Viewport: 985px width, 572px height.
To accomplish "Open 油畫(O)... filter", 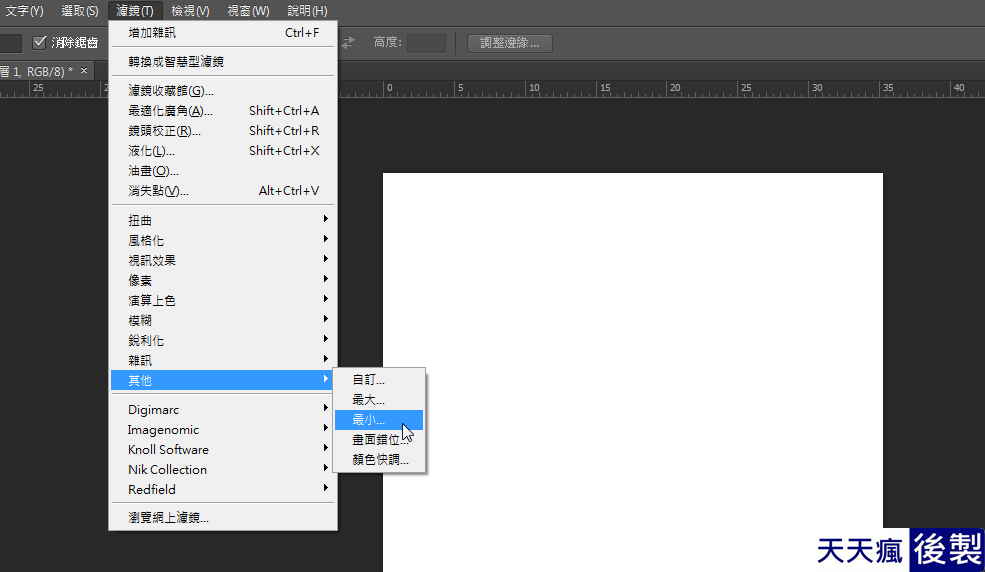I will tap(223, 171).
